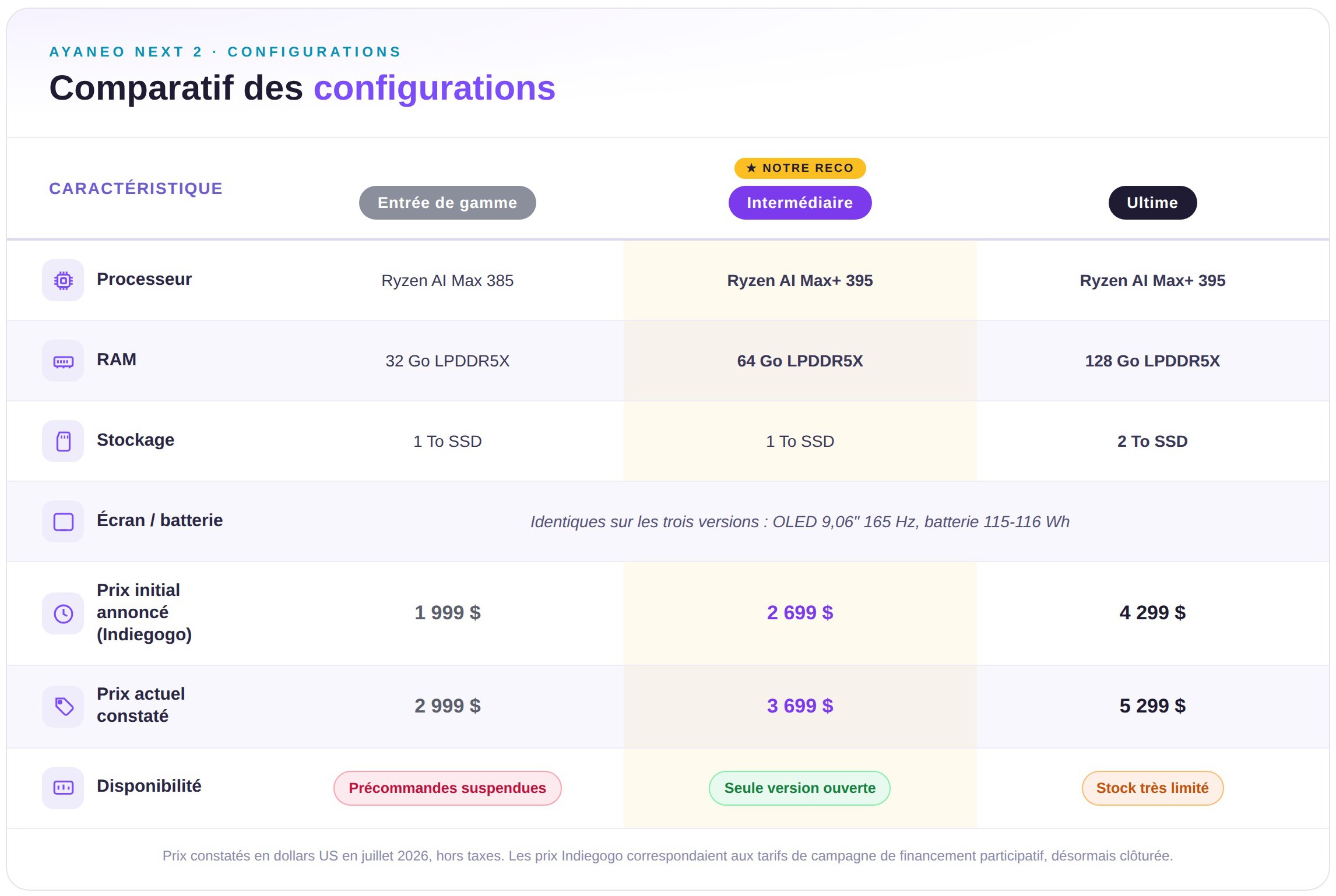Select the Stockage SD card icon
This screenshot has height=896, width=1336.
(63, 441)
